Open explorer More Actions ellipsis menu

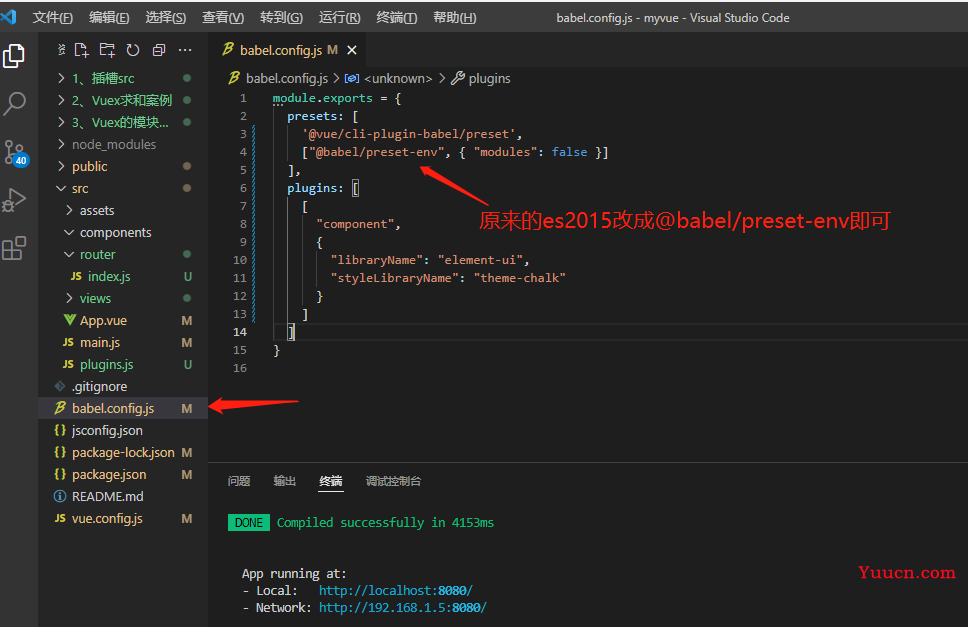pos(185,50)
